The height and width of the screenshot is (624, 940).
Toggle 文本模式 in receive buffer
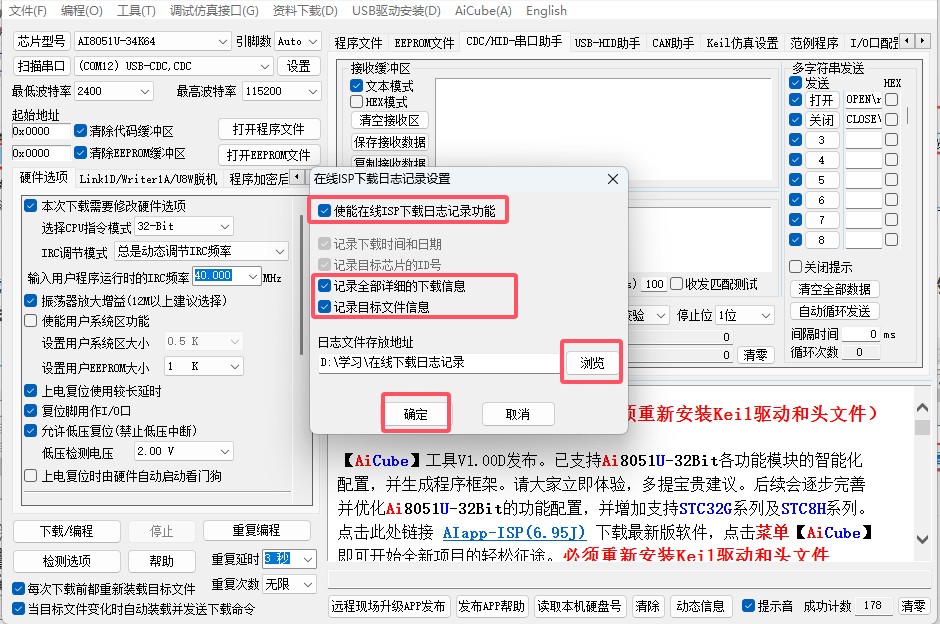pyautogui.click(x=357, y=86)
